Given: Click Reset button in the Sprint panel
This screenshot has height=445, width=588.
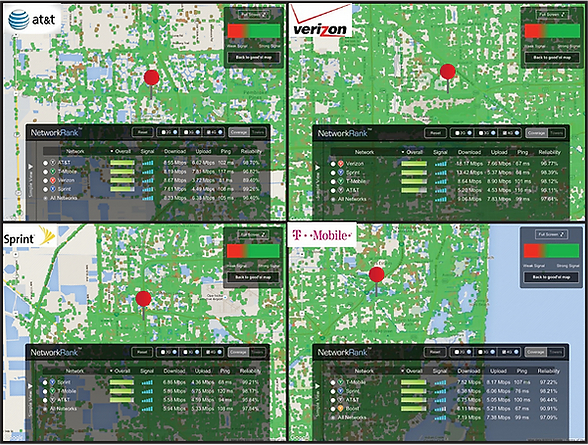Looking at the screenshot, I should click(x=142, y=352).
